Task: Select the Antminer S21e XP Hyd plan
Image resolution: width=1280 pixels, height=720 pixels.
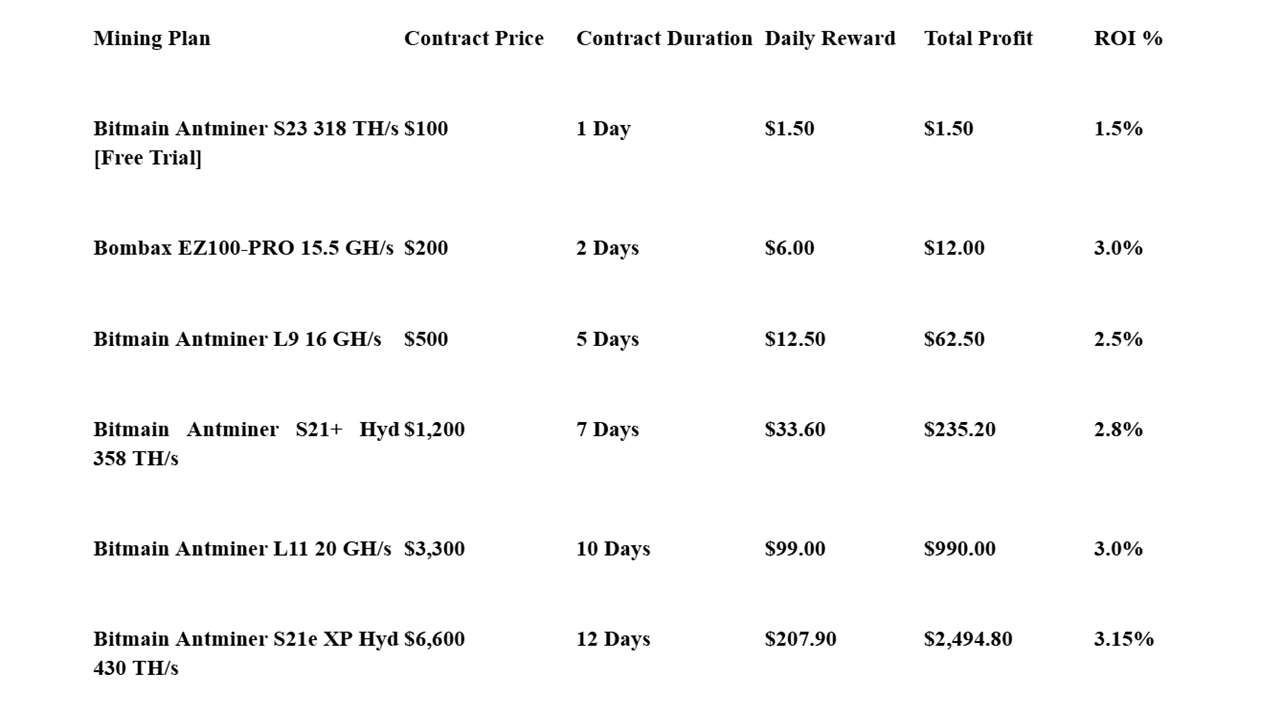Action: point(245,653)
